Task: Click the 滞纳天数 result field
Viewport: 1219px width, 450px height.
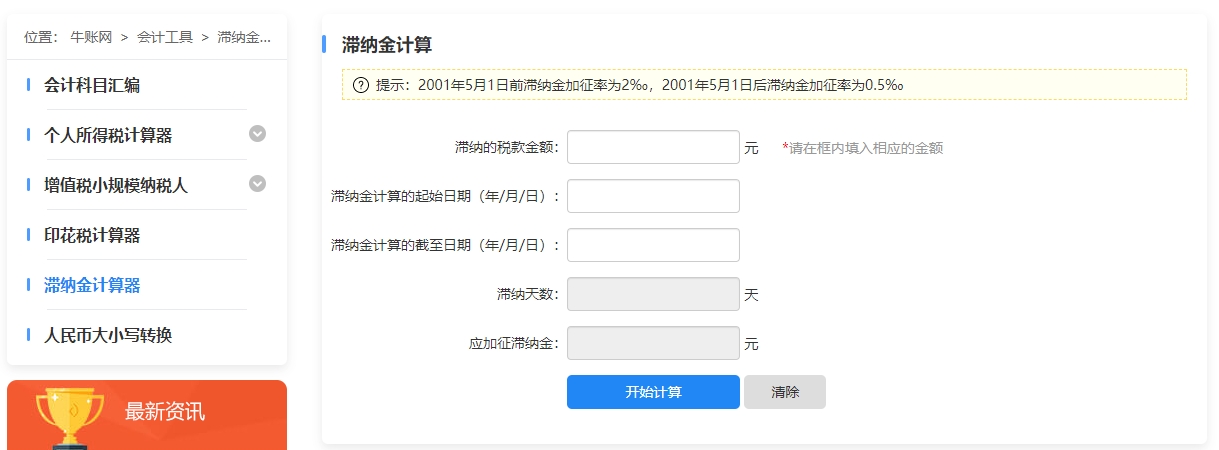Action: tap(653, 294)
